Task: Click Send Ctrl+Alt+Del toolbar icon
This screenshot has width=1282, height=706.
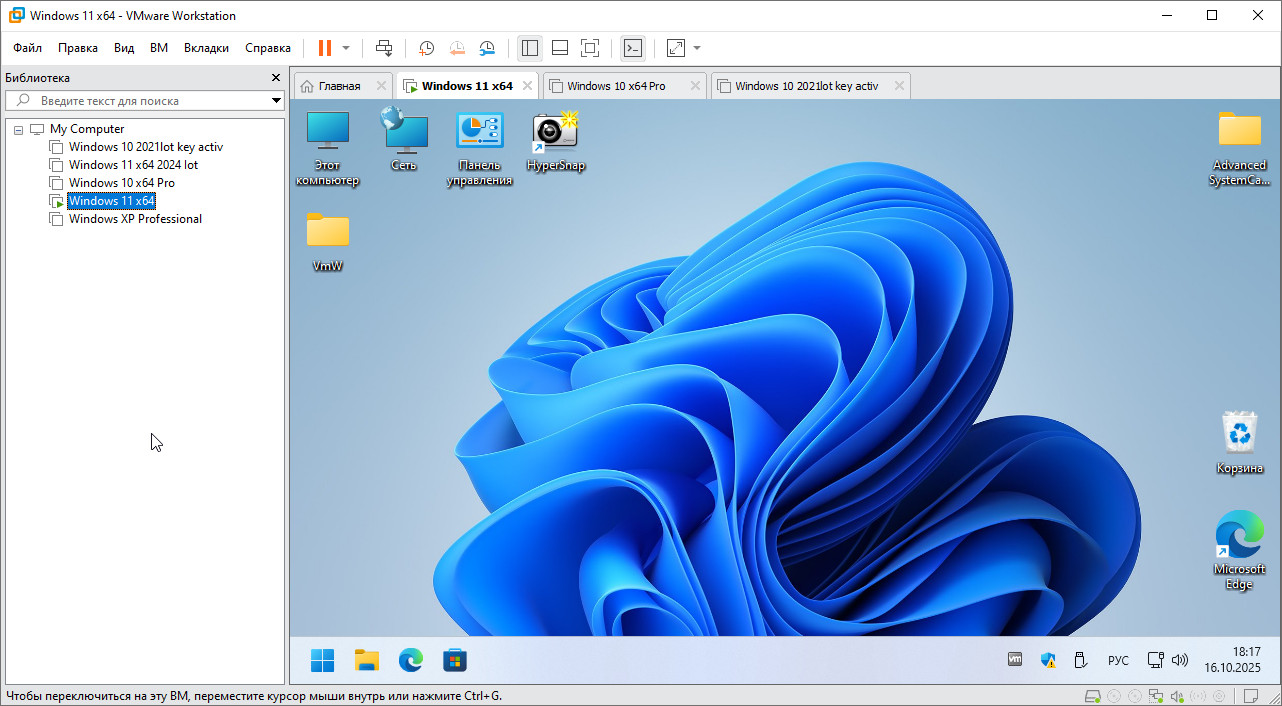Action: click(x=384, y=48)
